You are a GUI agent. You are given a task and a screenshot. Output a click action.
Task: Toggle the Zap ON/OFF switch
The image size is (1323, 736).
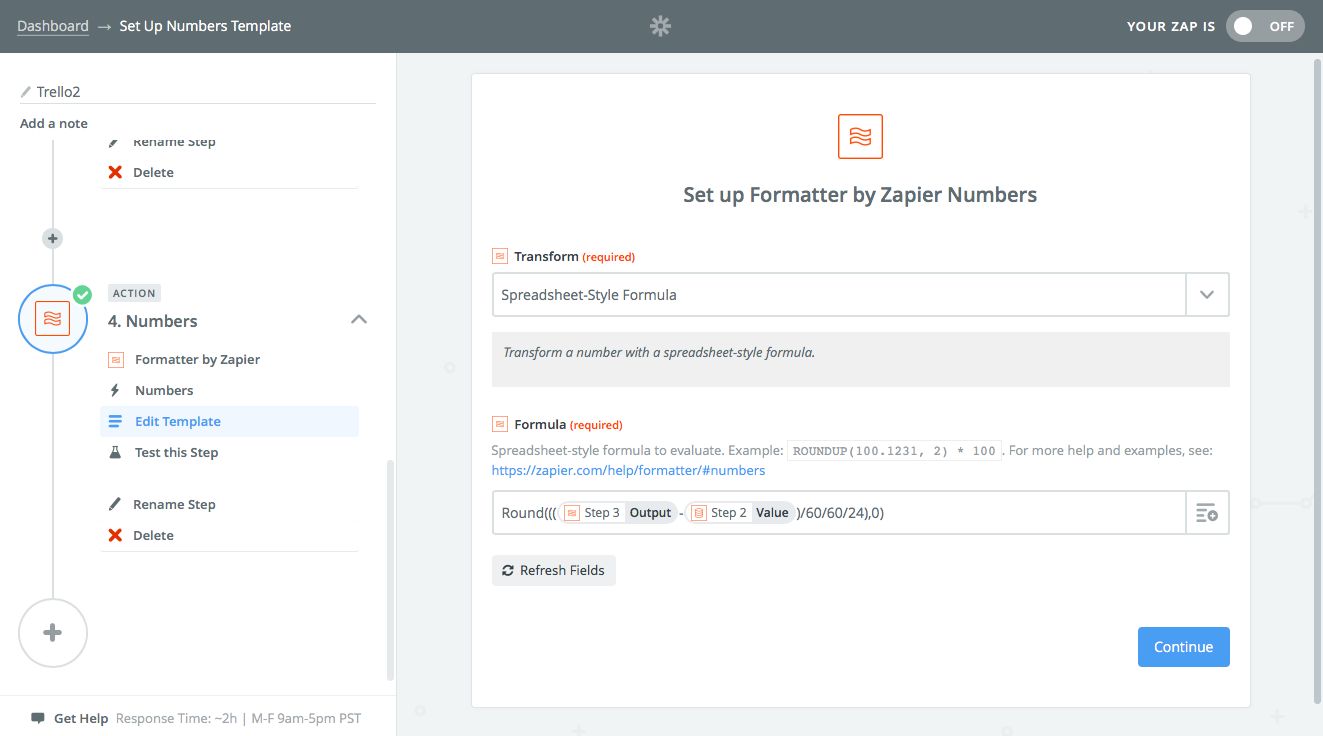[x=1264, y=26]
